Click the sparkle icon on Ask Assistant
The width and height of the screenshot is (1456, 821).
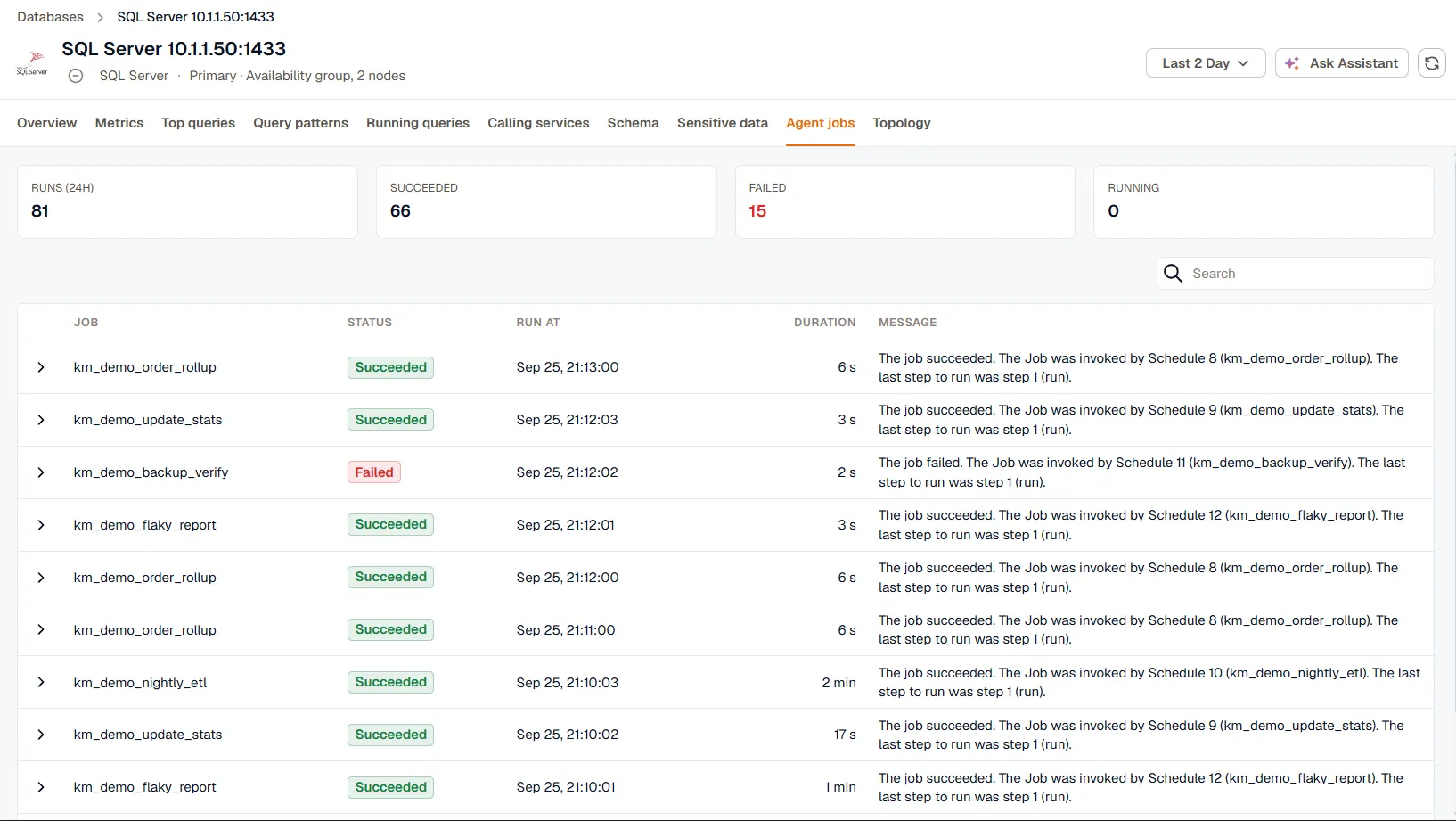click(x=1292, y=63)
